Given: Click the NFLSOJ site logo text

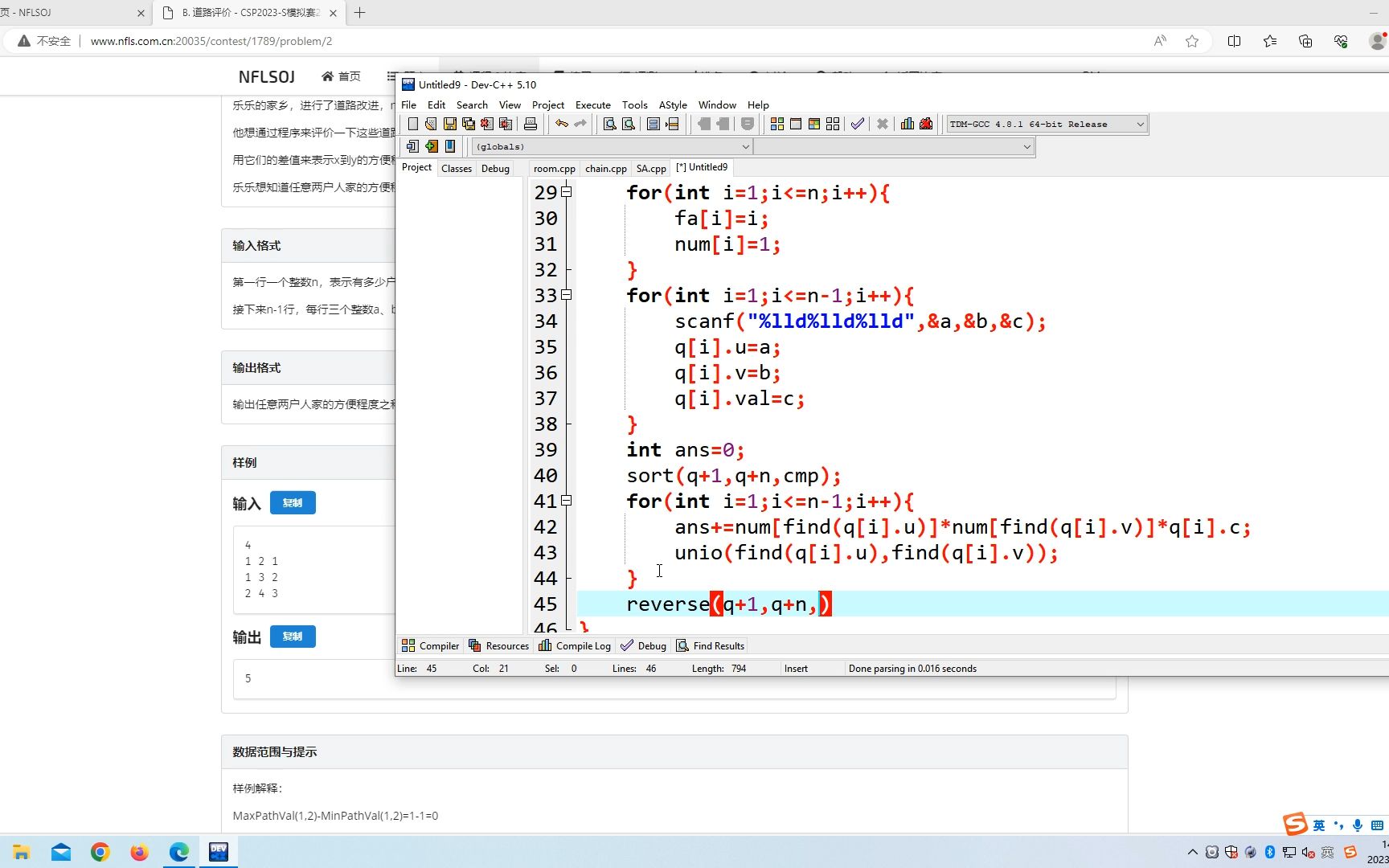Looking at the screenshot, I should [x=267, y=76].
